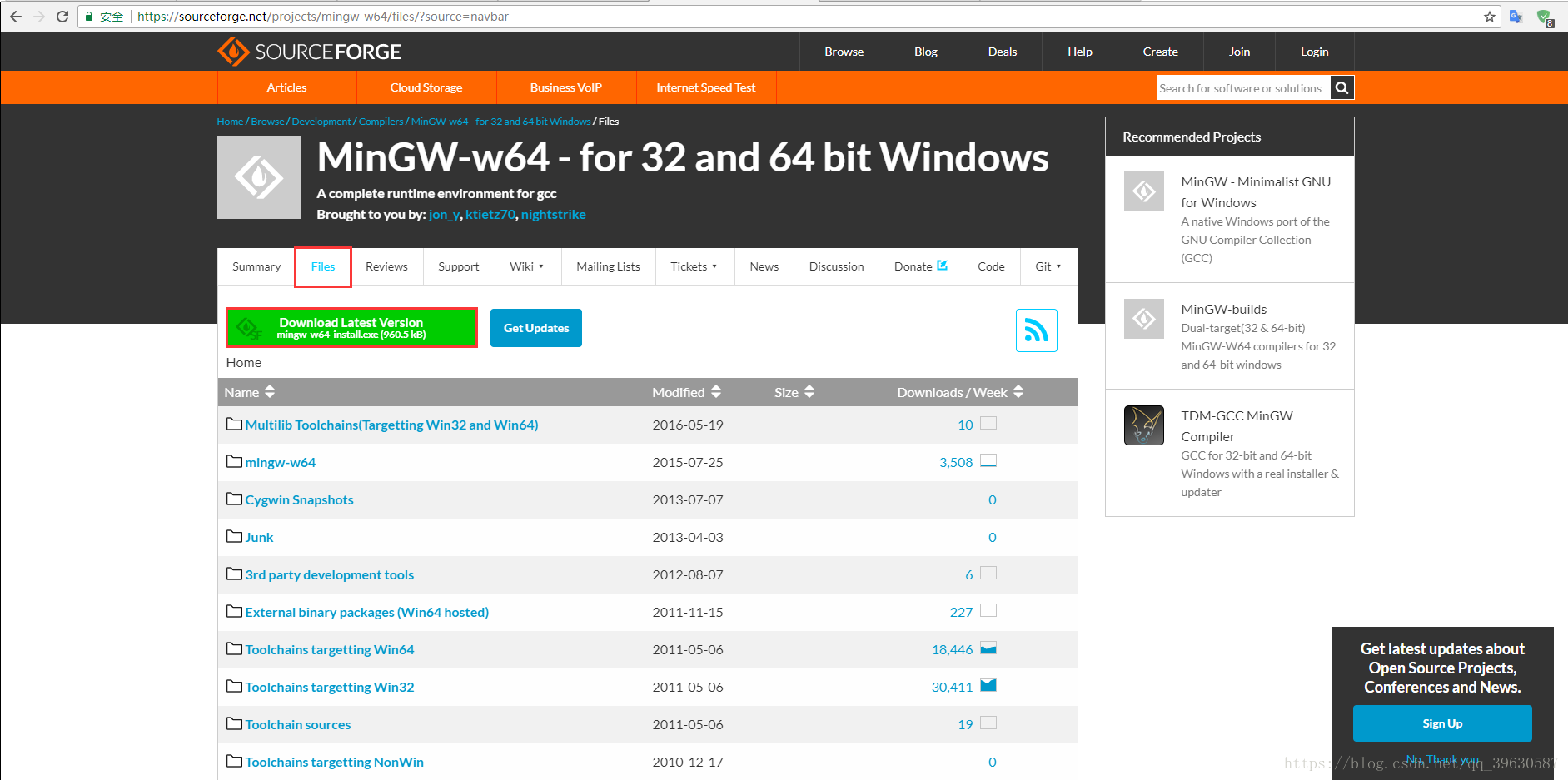
Task: Open the Mailing Lists tab
Action: [x=609, y=266]
